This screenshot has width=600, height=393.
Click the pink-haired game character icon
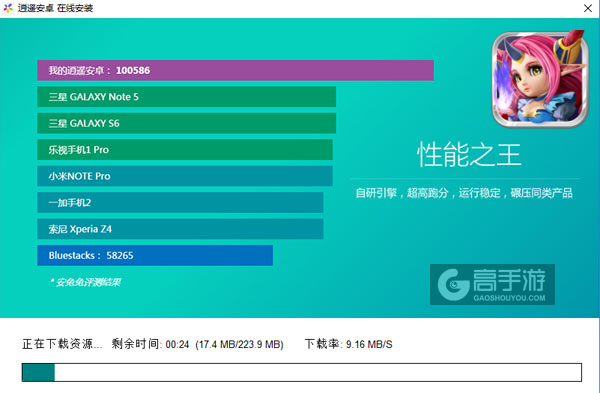540,79
